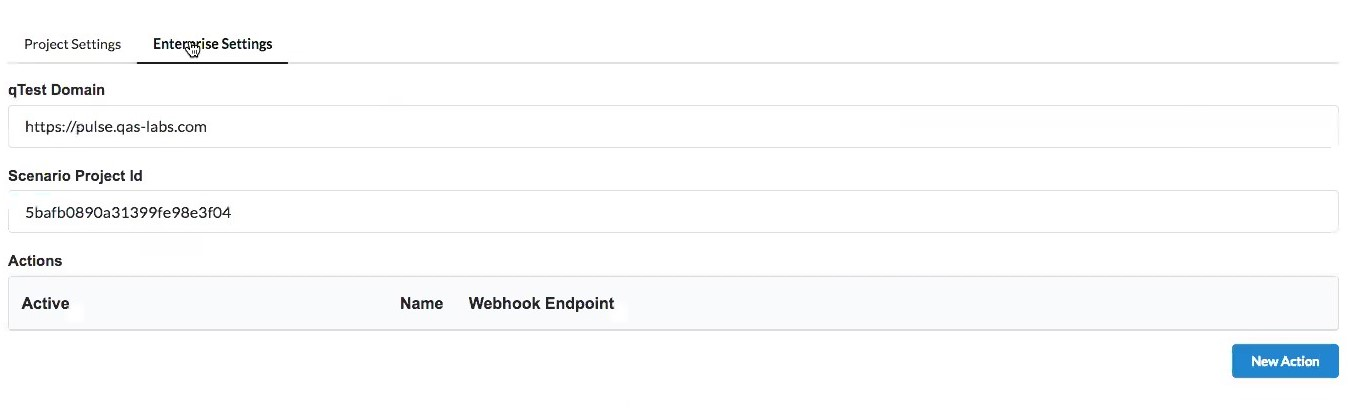Click the qTest Domain label
Screen dimensions: 1368x408
pyautogui.click(x=56, y=90)
